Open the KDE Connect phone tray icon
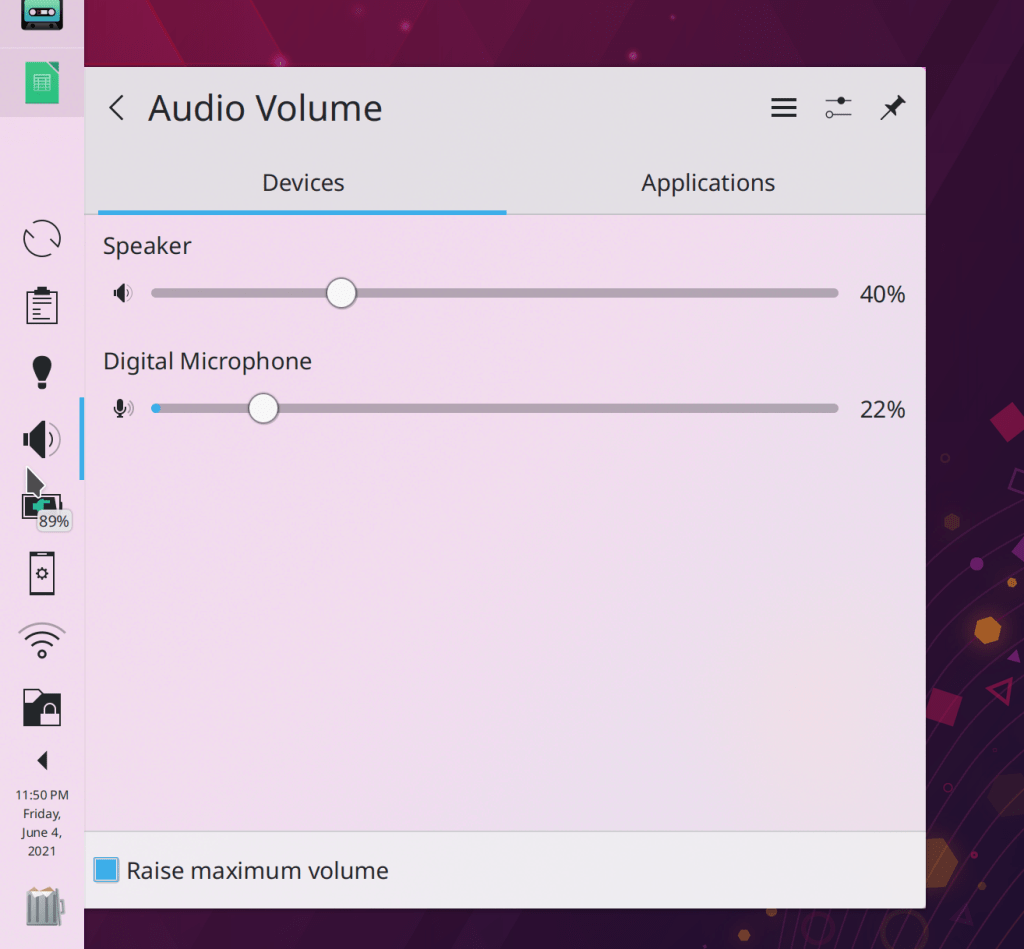Viewport: 1024px width, 949px height. tap(42, 574)
